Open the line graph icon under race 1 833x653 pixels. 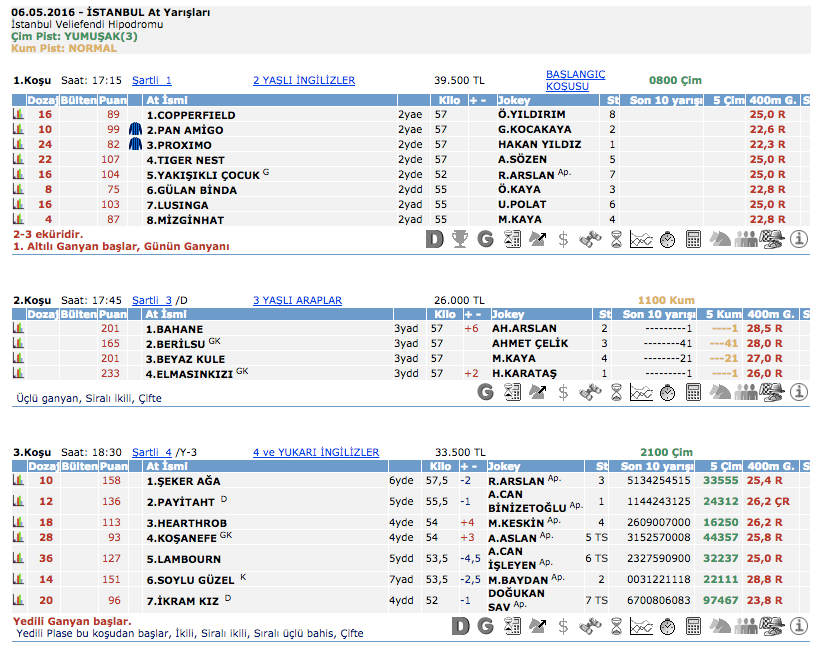point(642,239)
